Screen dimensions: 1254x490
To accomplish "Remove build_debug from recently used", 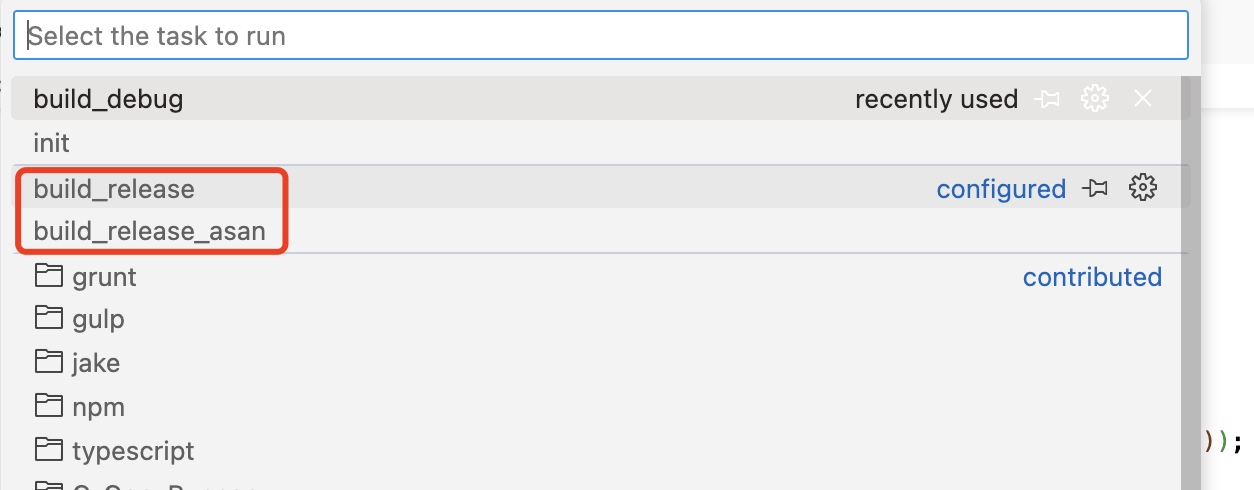I will (x=1143, y=99).
